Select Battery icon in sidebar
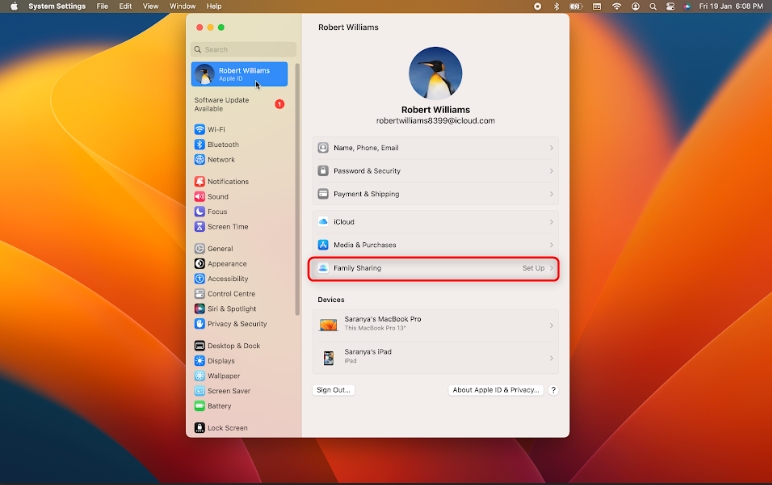The height and width of the screenshot is (485, 772). click(x=199, y=406)
